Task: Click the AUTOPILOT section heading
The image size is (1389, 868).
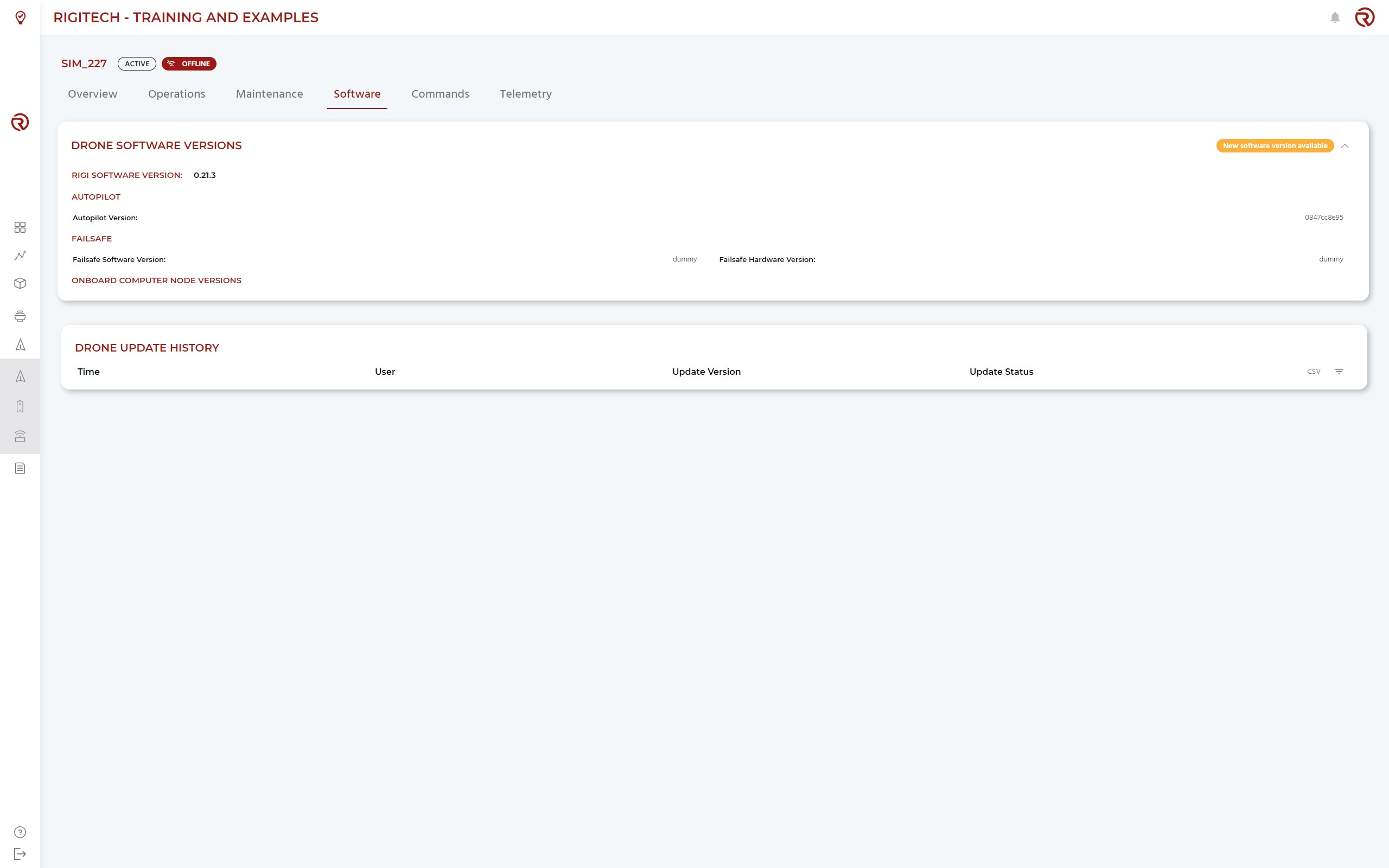Action: (x=96, y=197)
